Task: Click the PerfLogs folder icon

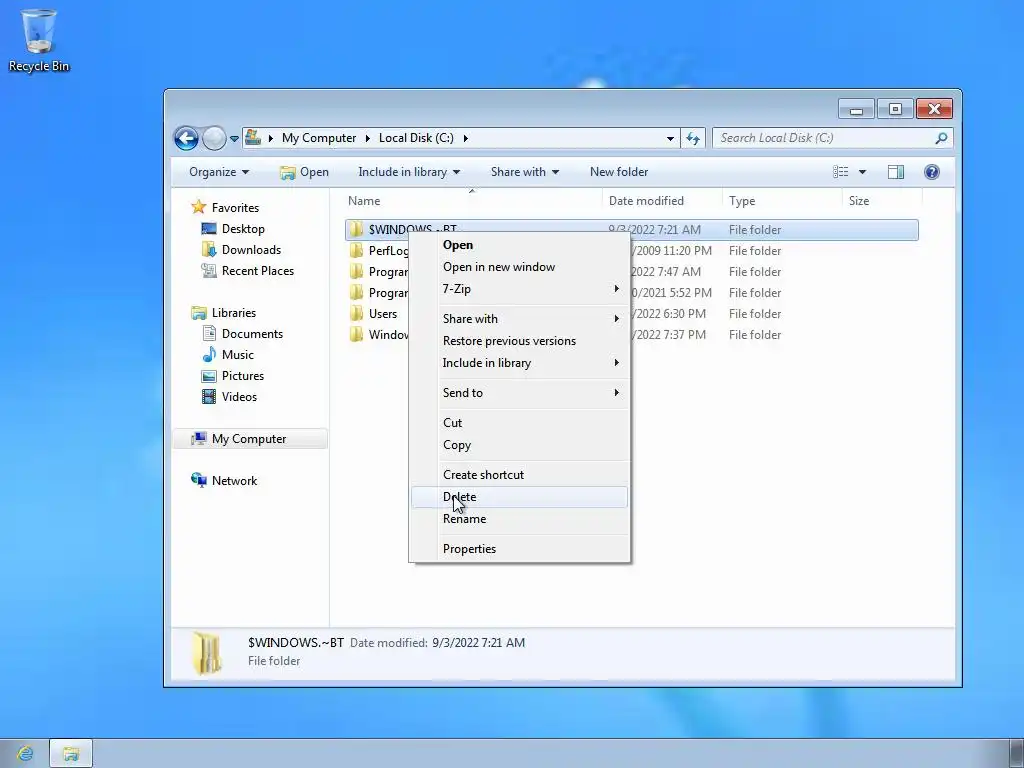Action: pos(356,250)
